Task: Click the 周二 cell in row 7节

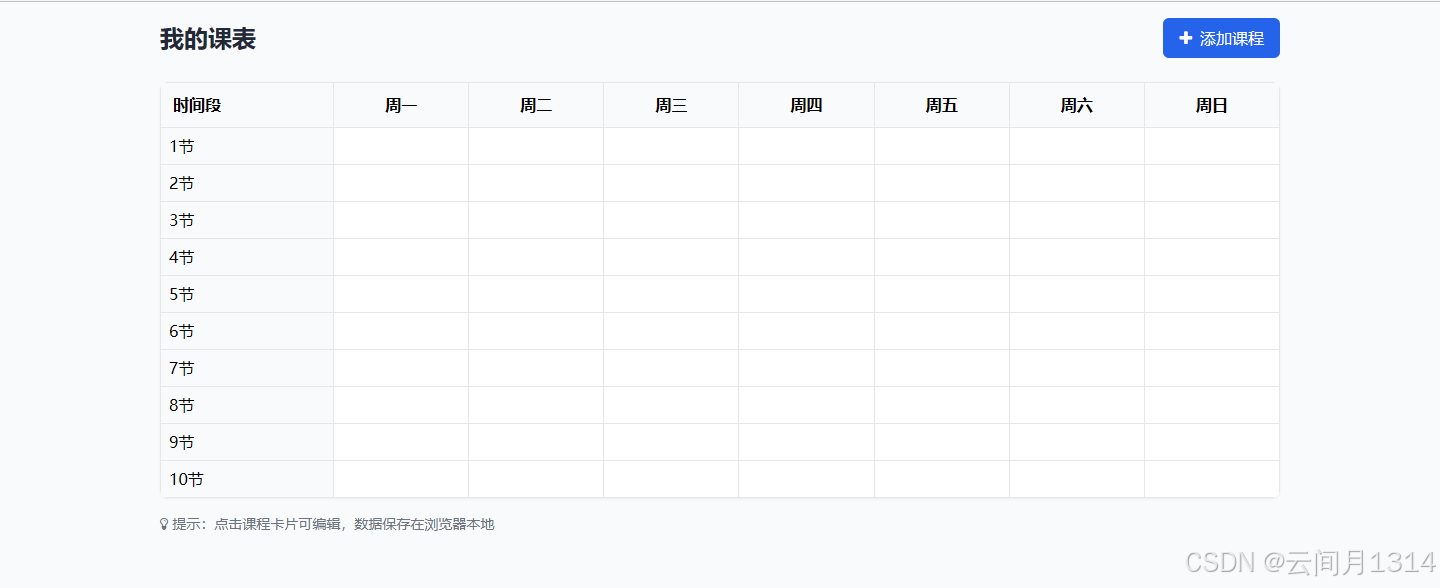Action: coord(536,368)
